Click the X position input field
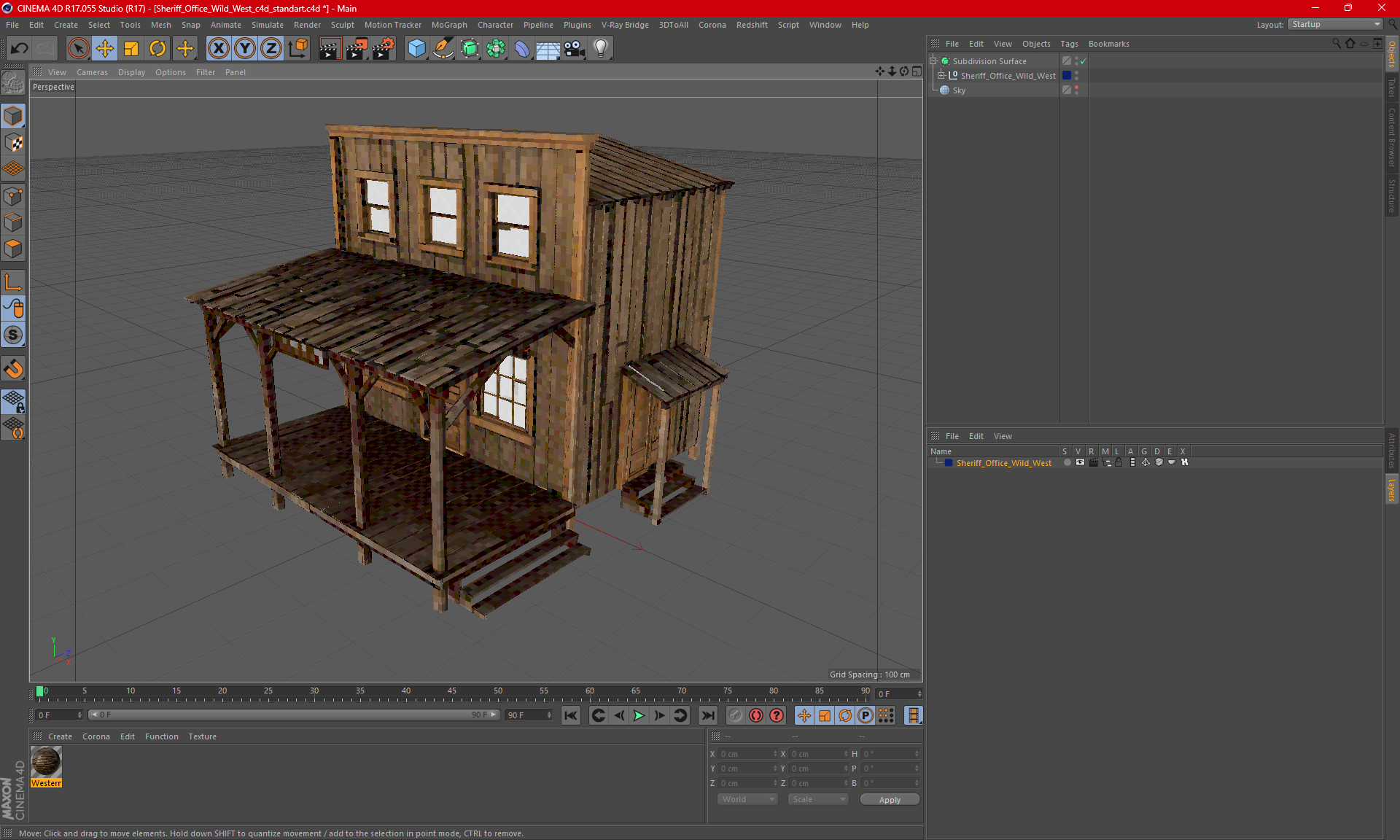Image resolution: width=1400 pixels, height=840 pixels. [747, 754]
